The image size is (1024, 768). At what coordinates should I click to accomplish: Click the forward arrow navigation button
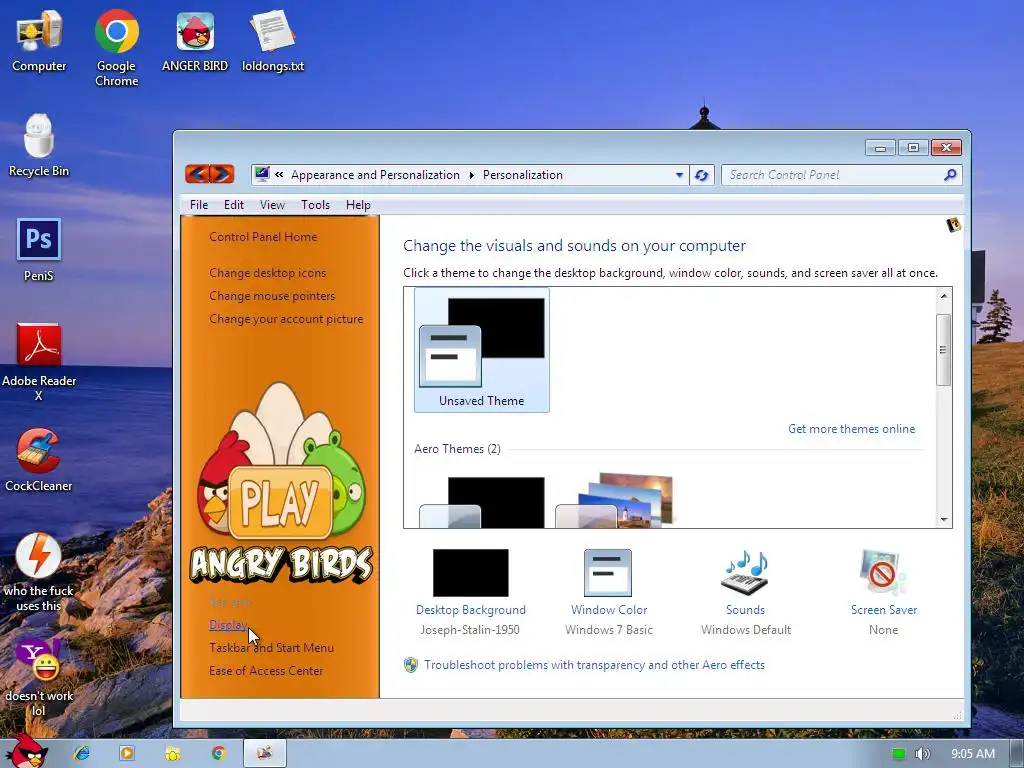(x=222, y=174)
